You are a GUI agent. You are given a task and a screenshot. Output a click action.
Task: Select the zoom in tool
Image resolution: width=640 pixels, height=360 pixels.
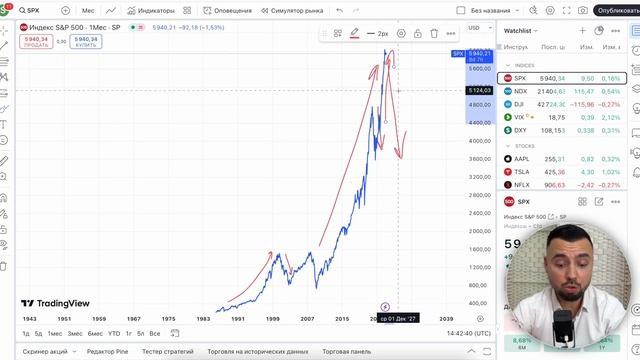coord(4,177)
